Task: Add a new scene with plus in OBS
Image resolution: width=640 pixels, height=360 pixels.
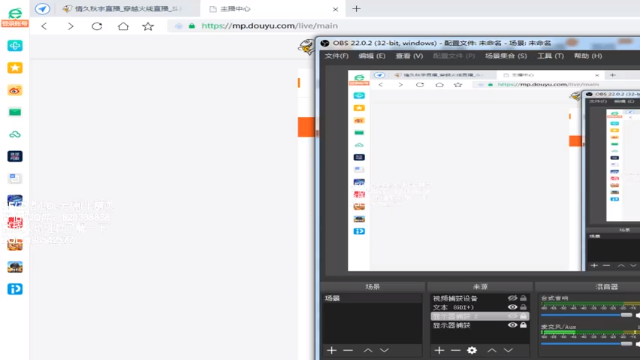Action: 331,350
